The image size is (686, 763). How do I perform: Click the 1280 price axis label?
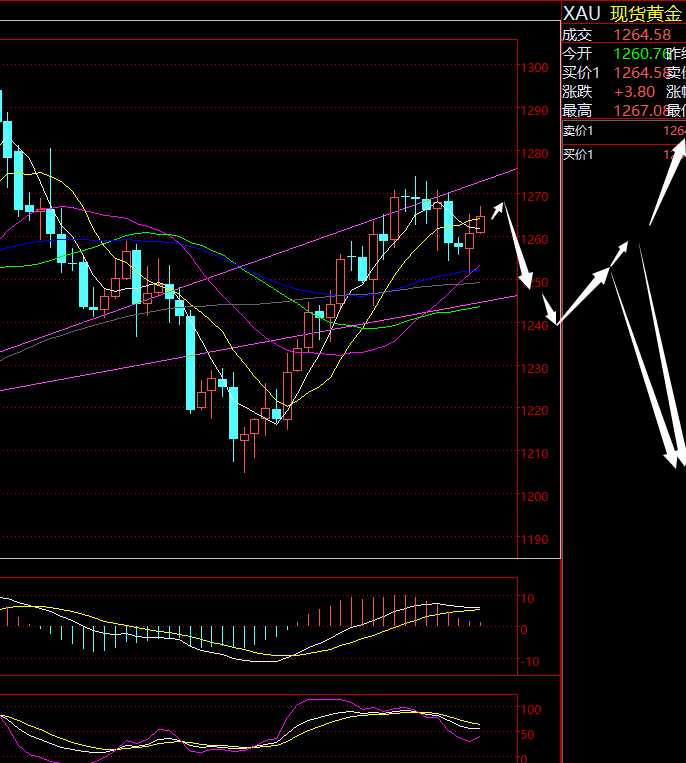click(x=535, y=154)
